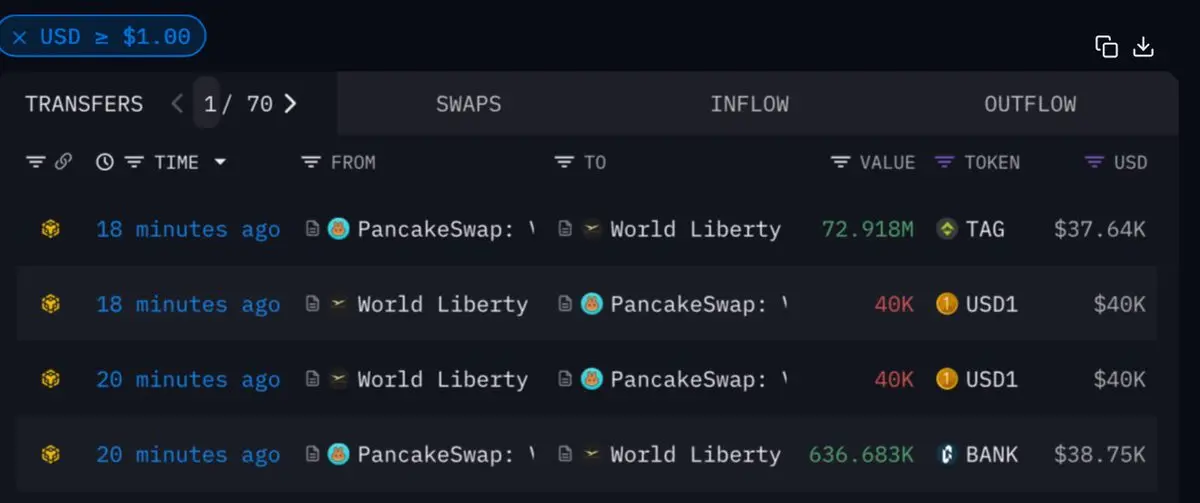Copy transfers table using copy icon

click(x=1106, y=47)
